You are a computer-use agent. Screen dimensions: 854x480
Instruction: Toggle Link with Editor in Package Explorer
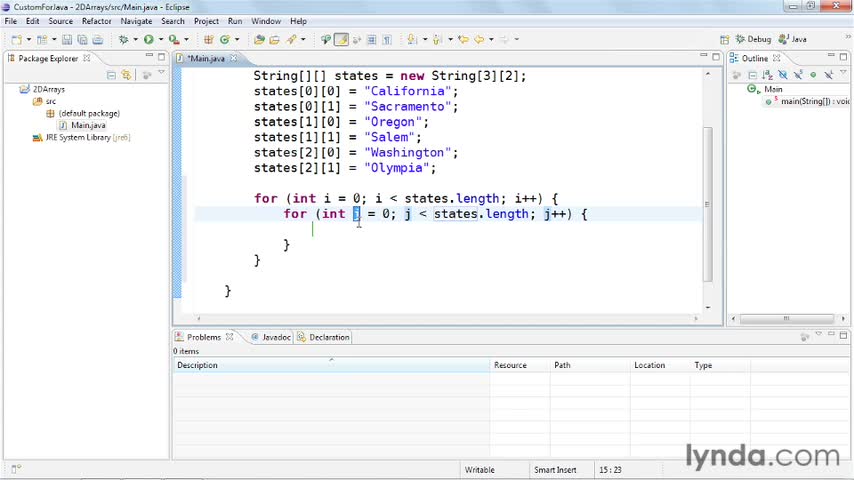[127, 75]
